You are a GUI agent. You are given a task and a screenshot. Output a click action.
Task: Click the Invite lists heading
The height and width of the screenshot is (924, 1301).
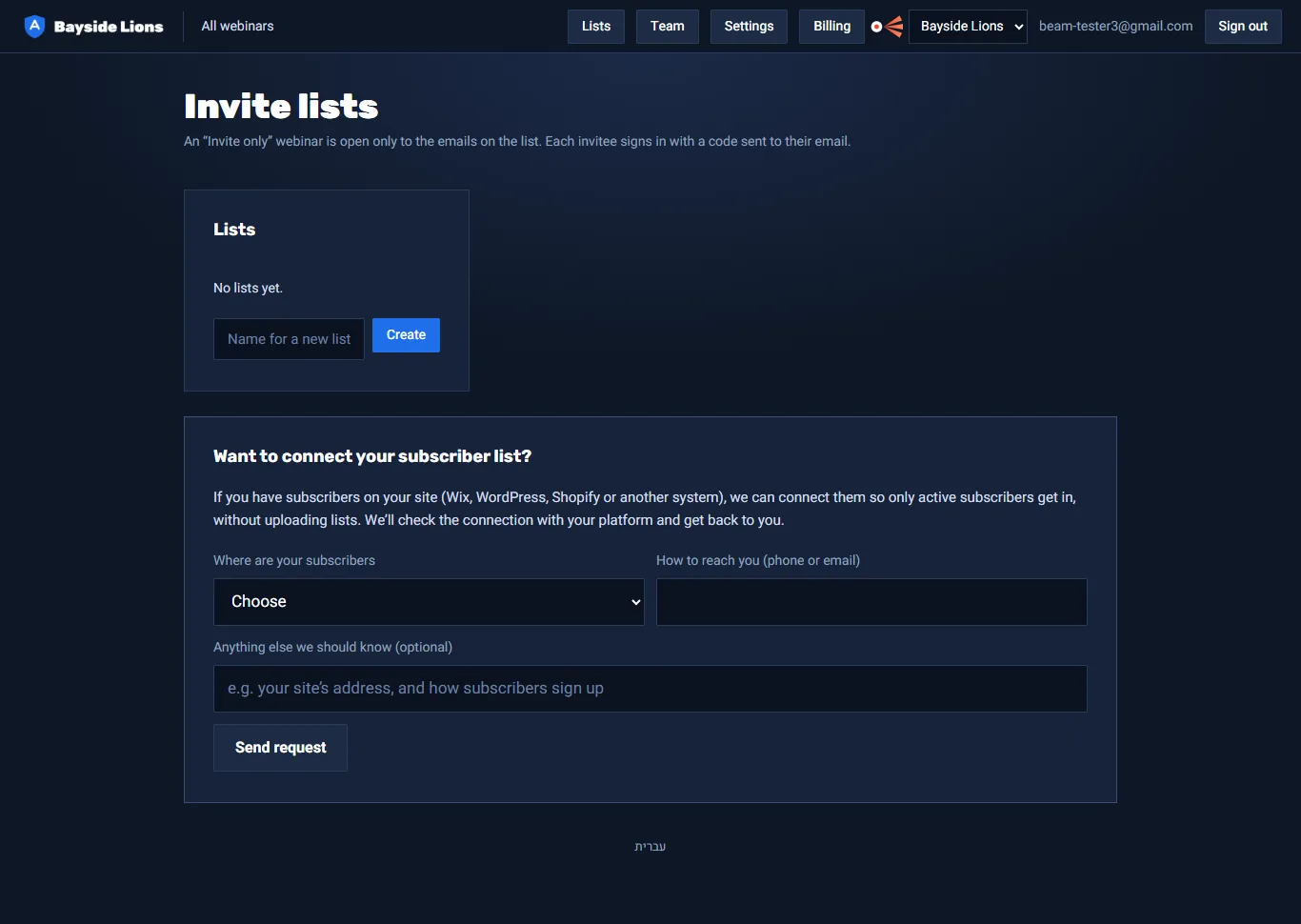(x=281, y=107)
